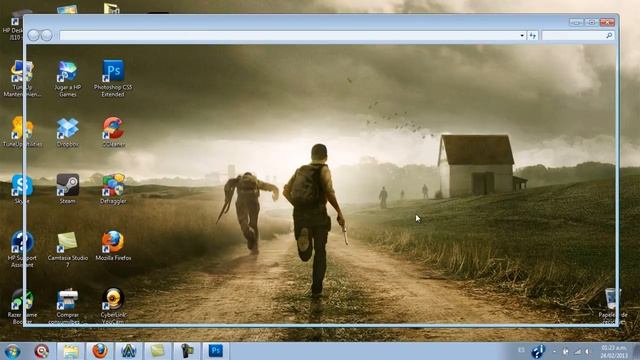Click the Show desktop strip at taskbar end
This screenshot has width=640, height=360.
[x=636, y=351]
